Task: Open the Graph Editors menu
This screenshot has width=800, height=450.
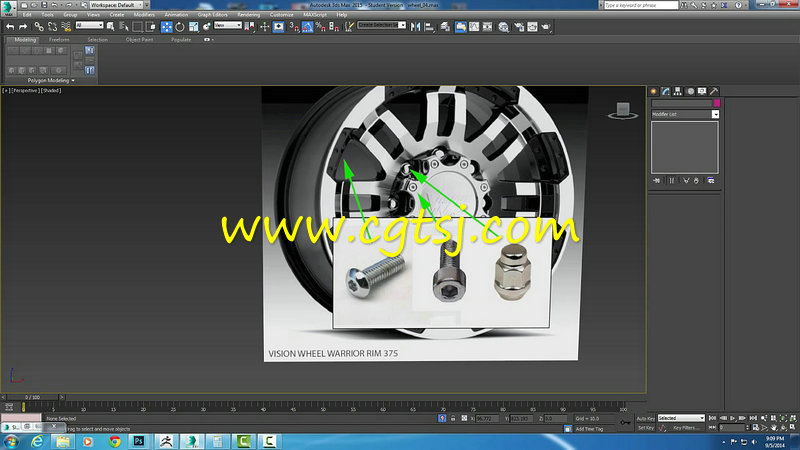Action: click(x=212, y=15)
